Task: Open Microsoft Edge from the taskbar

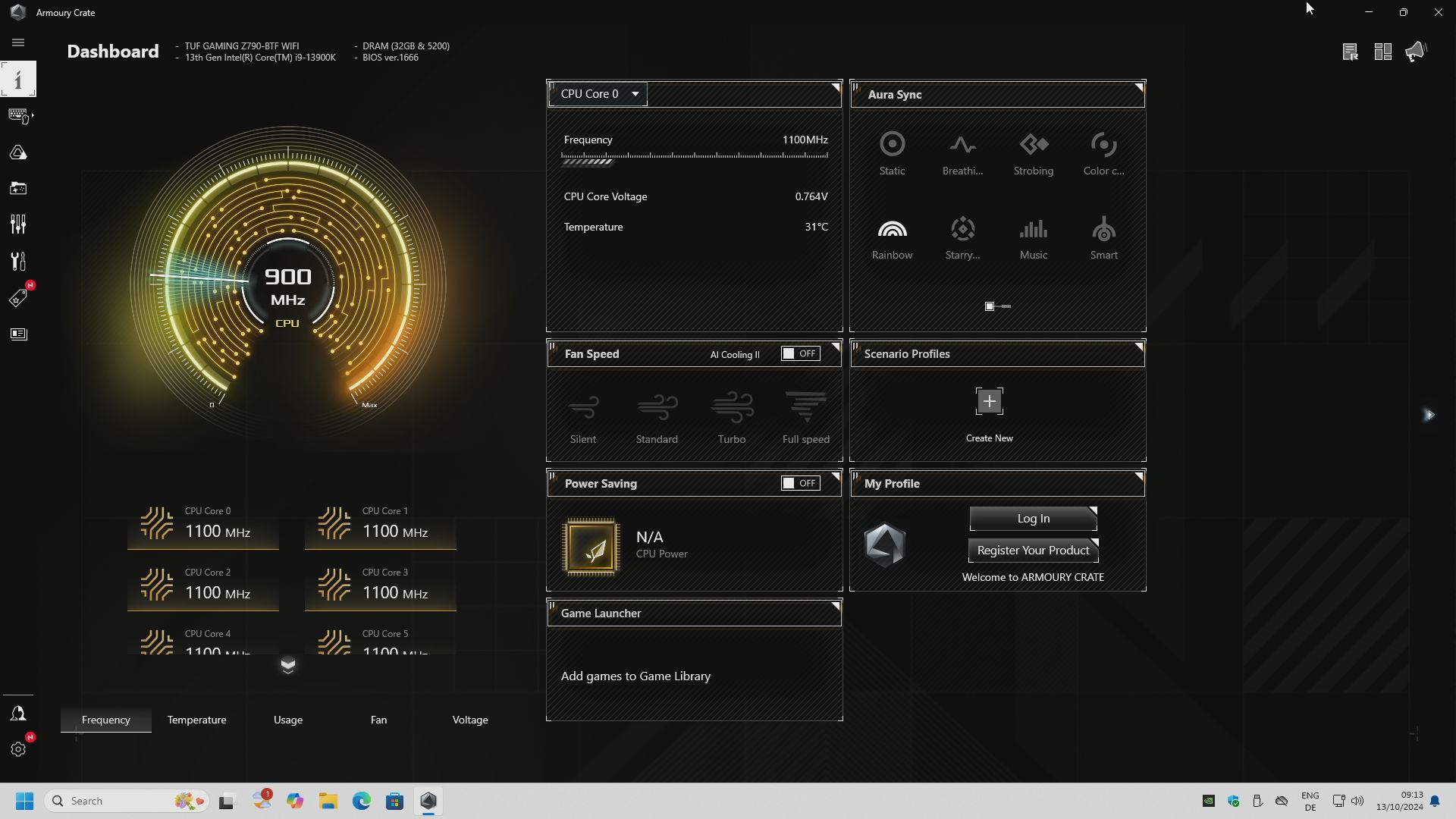Action: 361,801
